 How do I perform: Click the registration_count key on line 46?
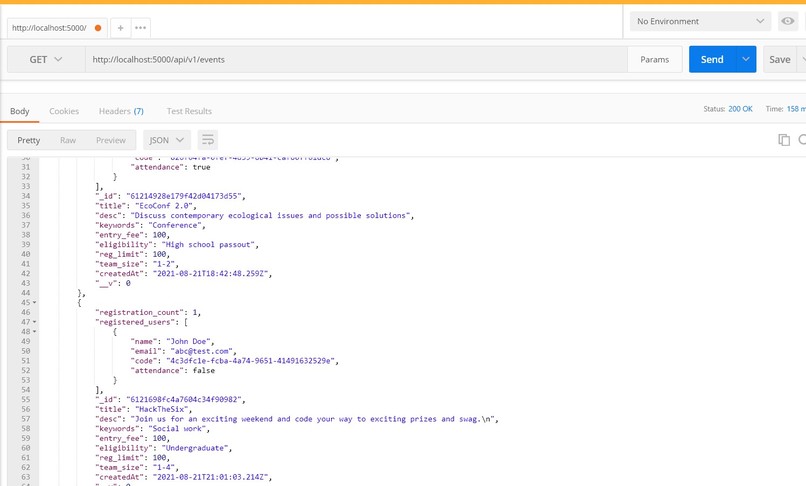click(x=139, y=312)
